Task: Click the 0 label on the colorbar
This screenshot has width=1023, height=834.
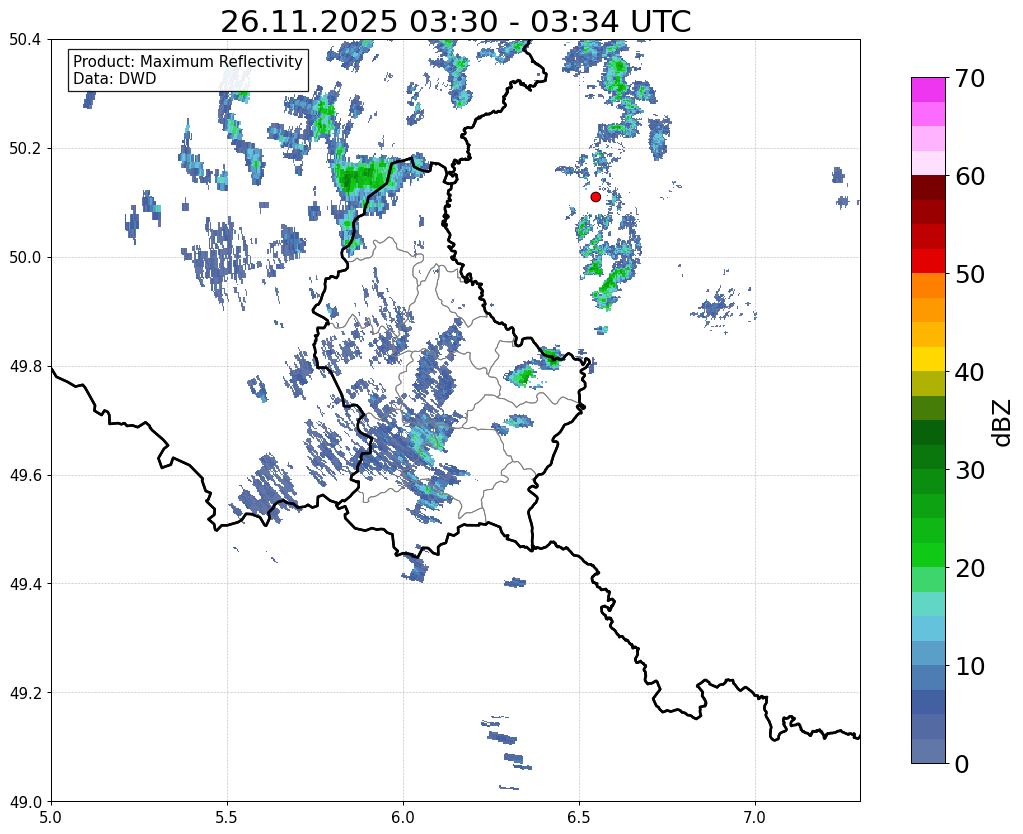Action: [962, 764]
